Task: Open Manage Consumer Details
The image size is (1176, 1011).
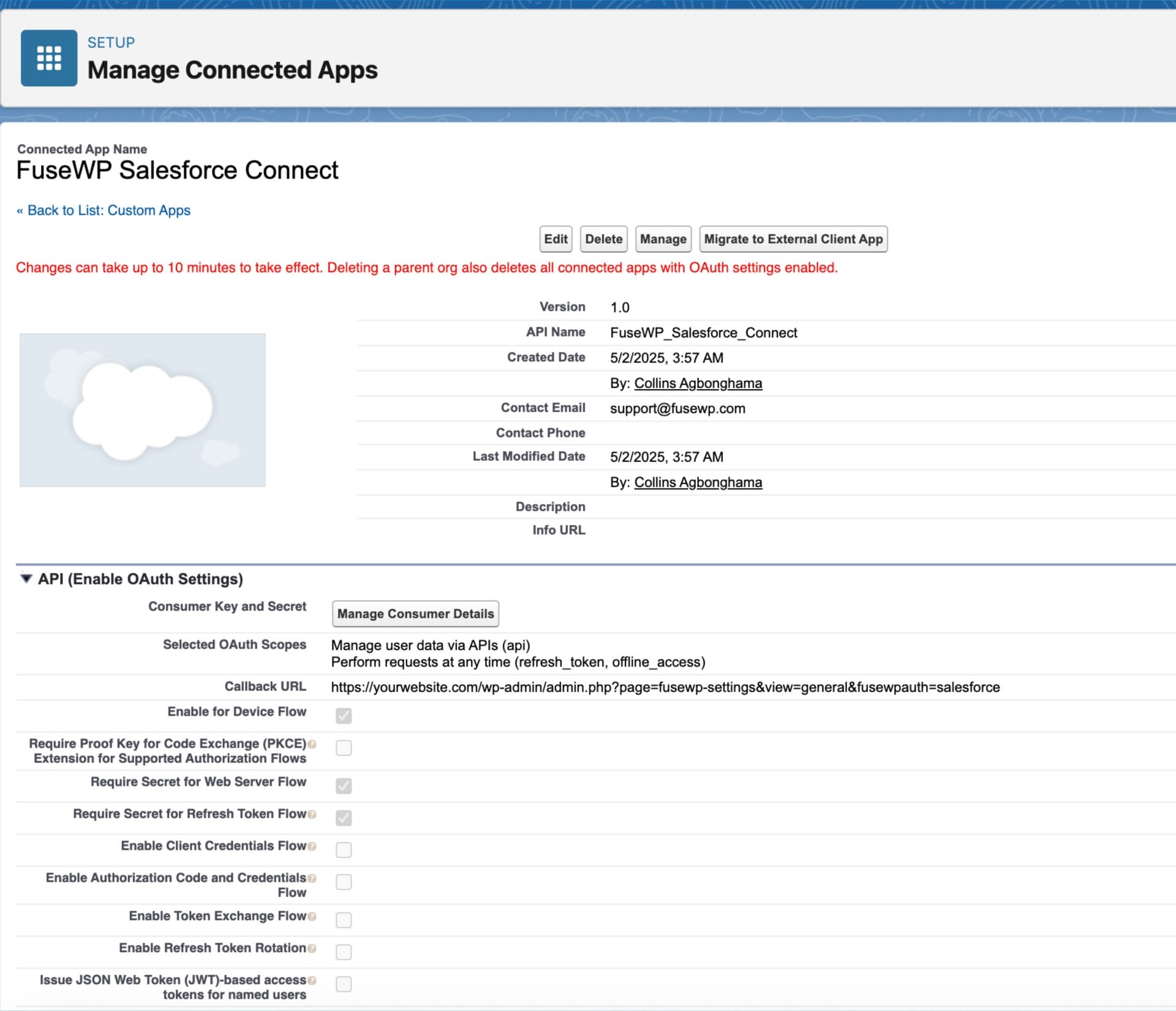Action: tap(415, 613)
